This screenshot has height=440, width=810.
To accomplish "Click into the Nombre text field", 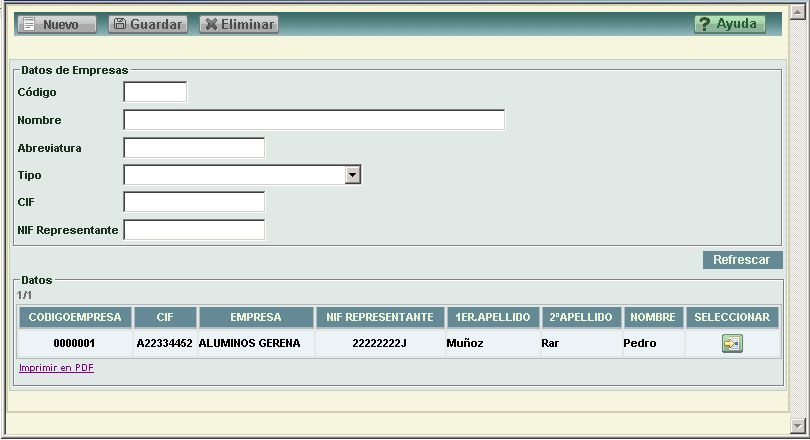I will pyautogui.click(x=314, y=120).
